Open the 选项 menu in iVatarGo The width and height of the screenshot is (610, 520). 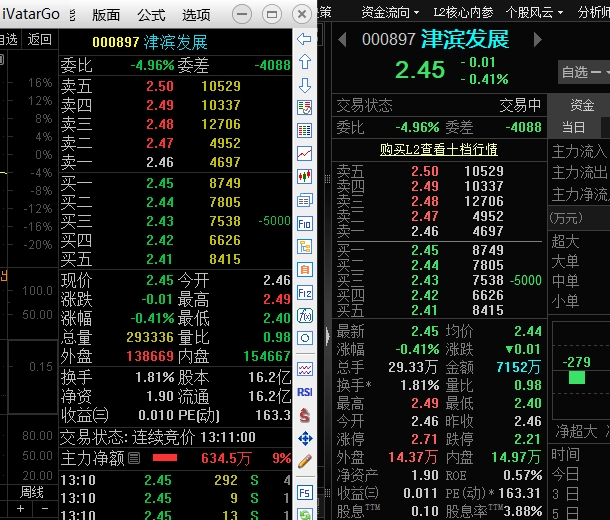click(196, 15)
